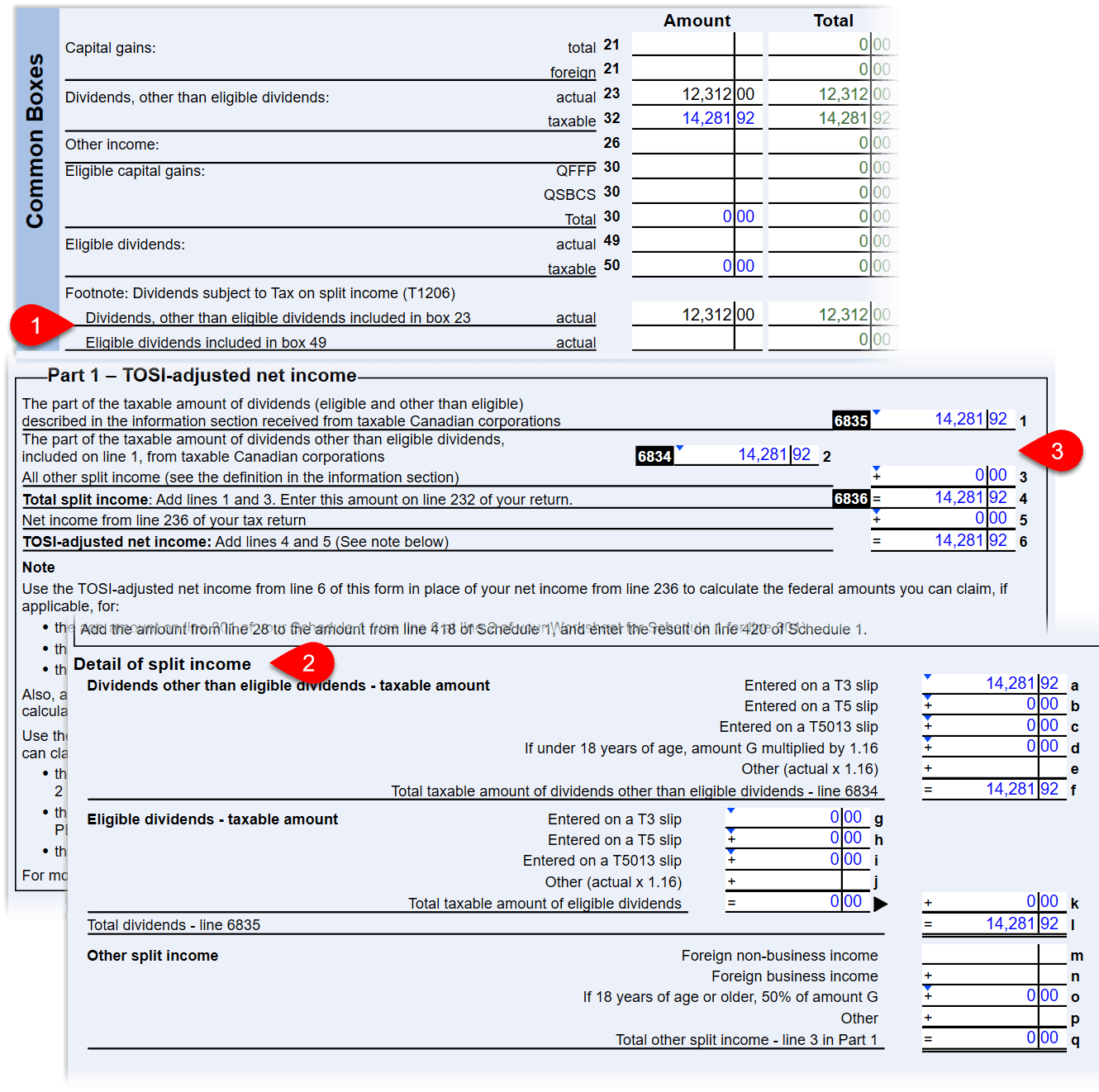Screen dimensions: 1099x1092
Task: Select the eligible capital gains Total amount field
Action: click(697, 216)
